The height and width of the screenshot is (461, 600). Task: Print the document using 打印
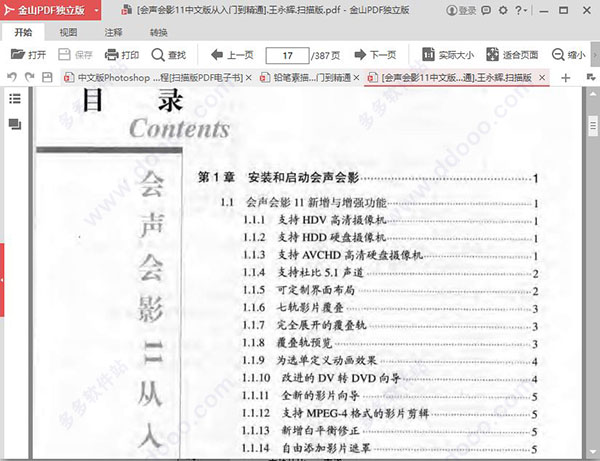pos(122,55)
